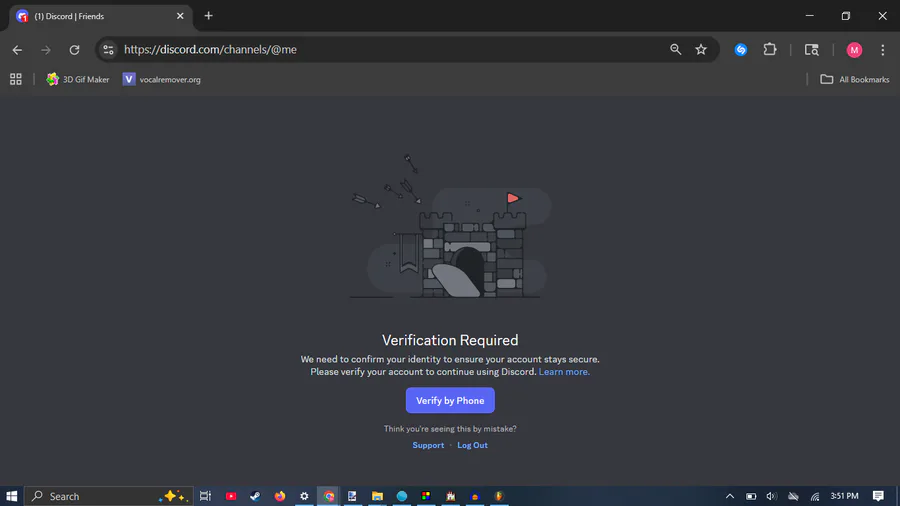Click the battery icon in the system tray

751,496
